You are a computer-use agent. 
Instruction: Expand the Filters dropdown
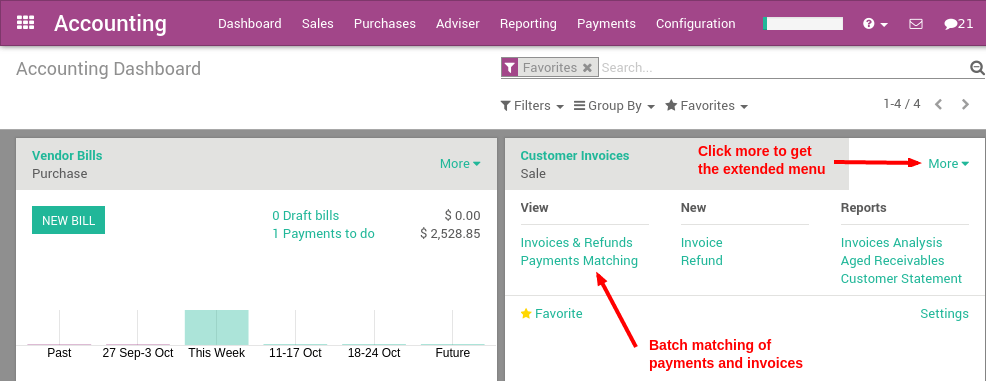tap(532, 106)
